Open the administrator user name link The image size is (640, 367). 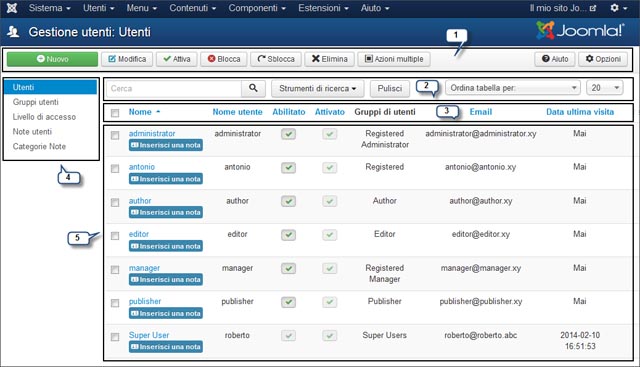(x=152, y=133)
